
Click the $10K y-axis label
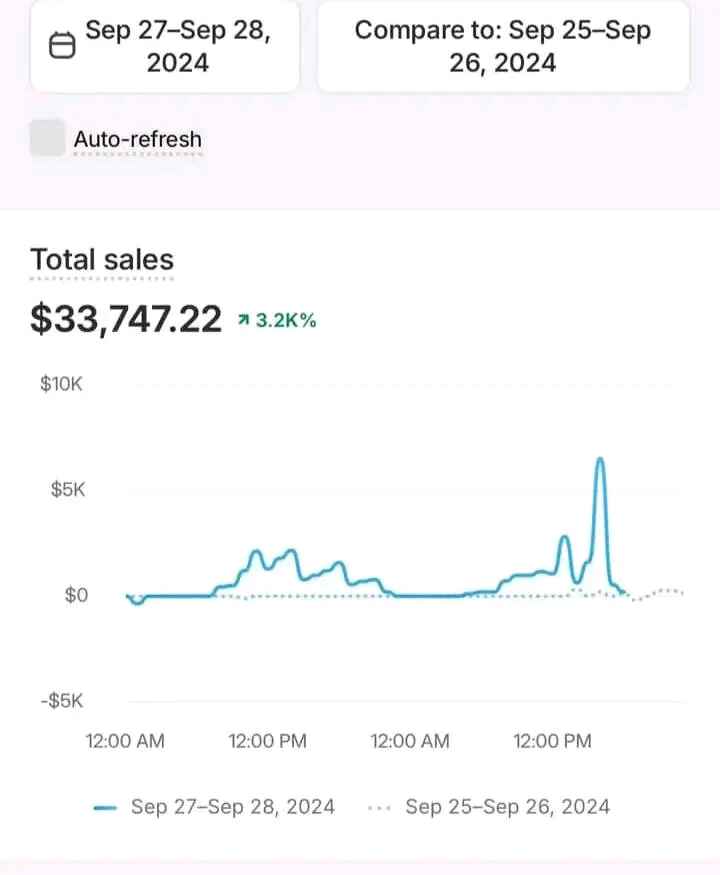coord(61,384)
